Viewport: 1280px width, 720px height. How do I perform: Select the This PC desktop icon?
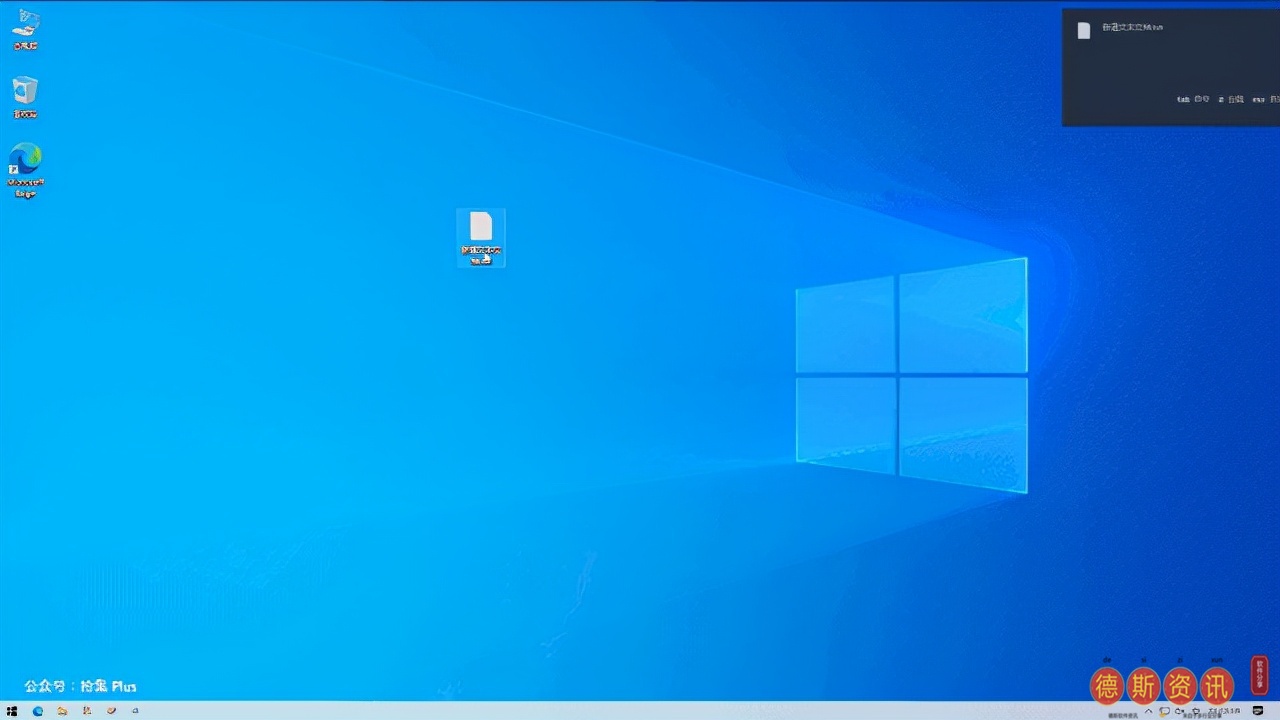[25, 29]
